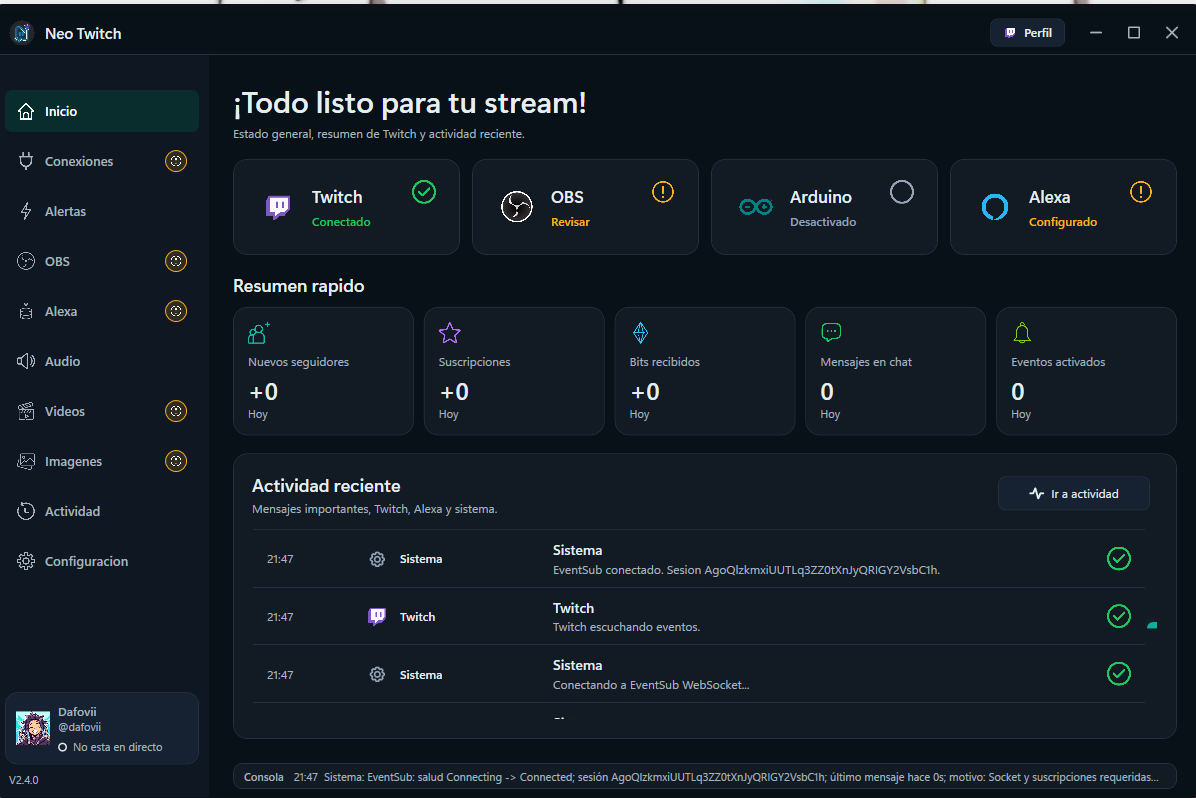
Task: Click the speaker icon for Audio
Action: [x=26, y=361]
